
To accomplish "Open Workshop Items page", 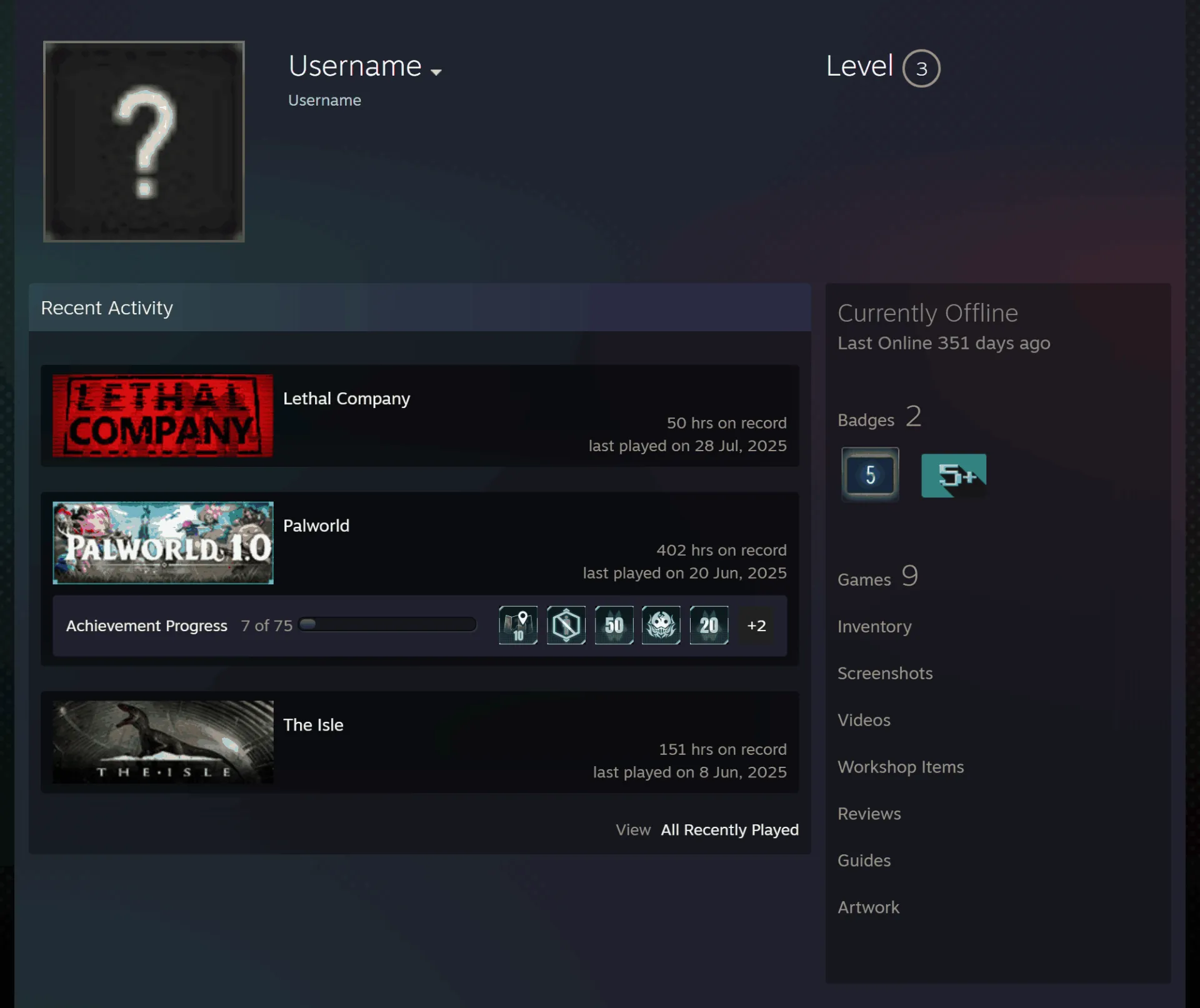I will (x=901, y=767).
